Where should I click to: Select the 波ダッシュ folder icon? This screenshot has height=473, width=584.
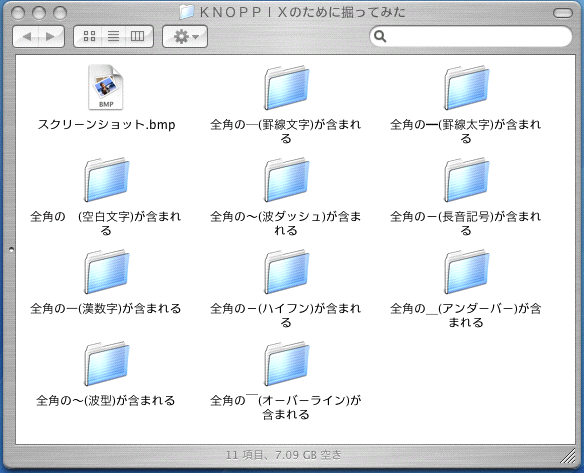(x=286, y=180)
